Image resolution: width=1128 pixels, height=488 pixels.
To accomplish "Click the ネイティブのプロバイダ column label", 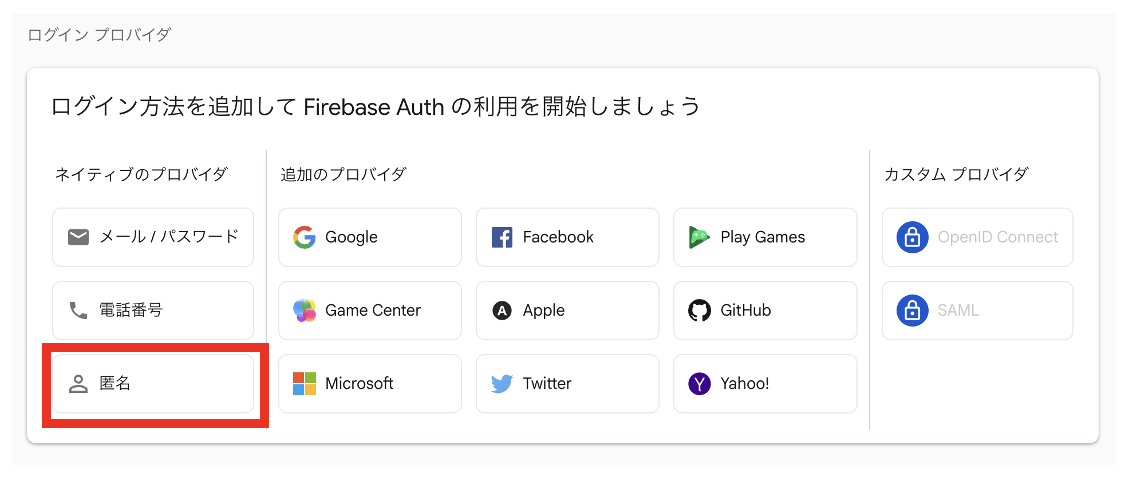I will (141, 174).
